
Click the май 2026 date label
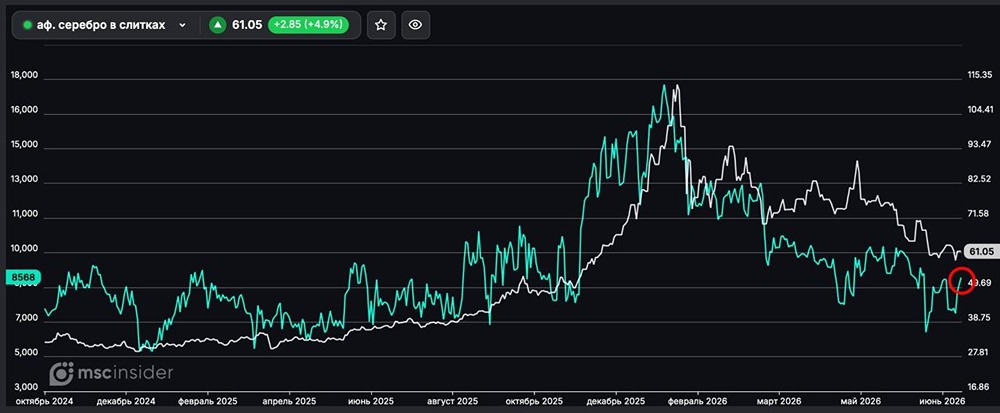(x=862, y=402)
